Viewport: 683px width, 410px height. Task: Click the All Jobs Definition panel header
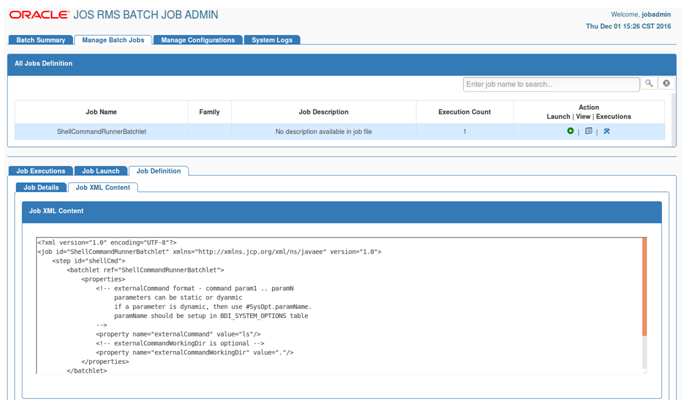pos(342,64)
